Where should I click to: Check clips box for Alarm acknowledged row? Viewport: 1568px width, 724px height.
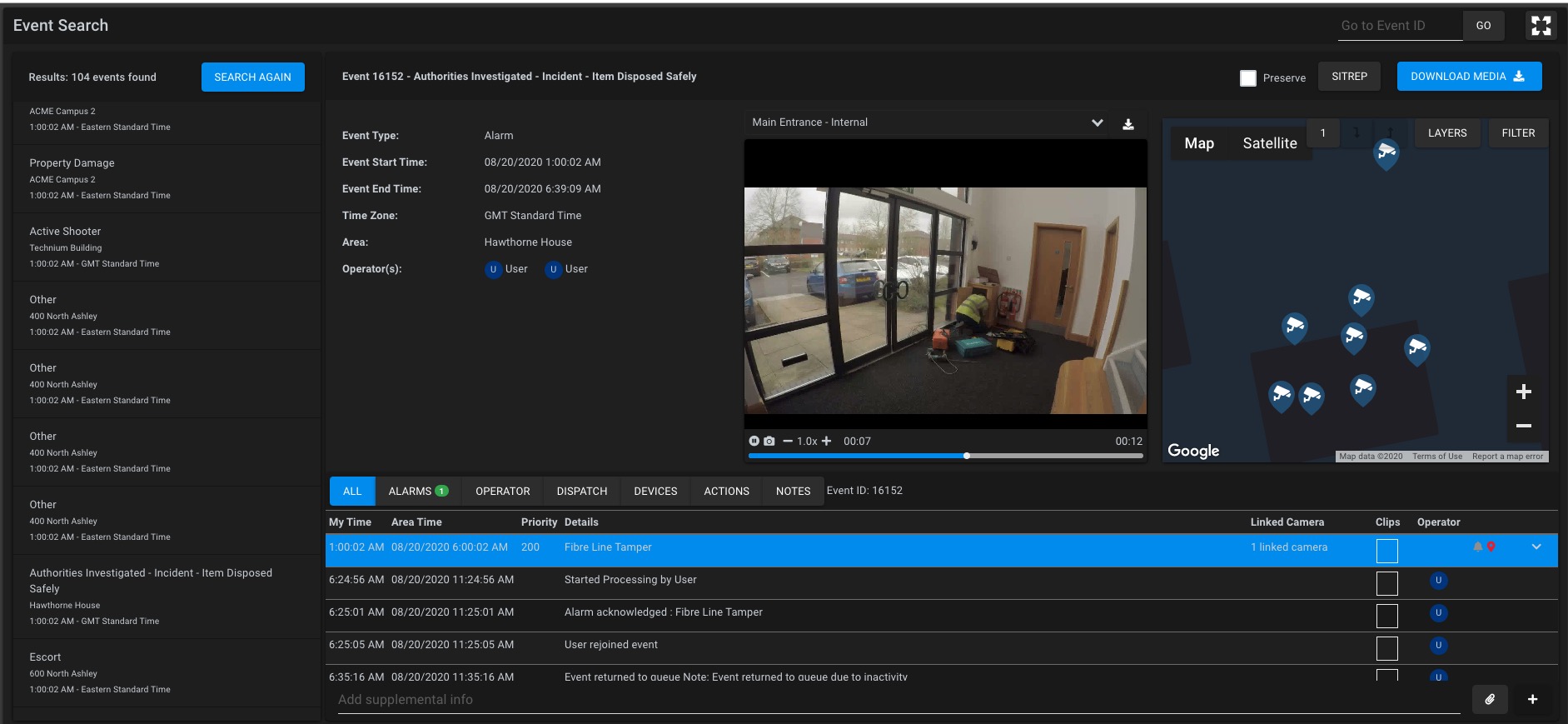click(1387, 616)
